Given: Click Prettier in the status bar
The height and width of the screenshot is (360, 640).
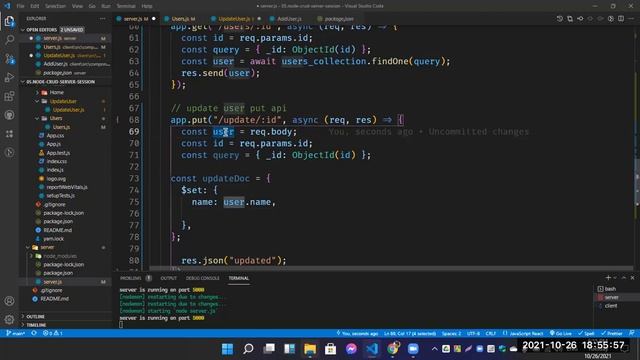Looking at the screenshot, I should pos(611,333).
